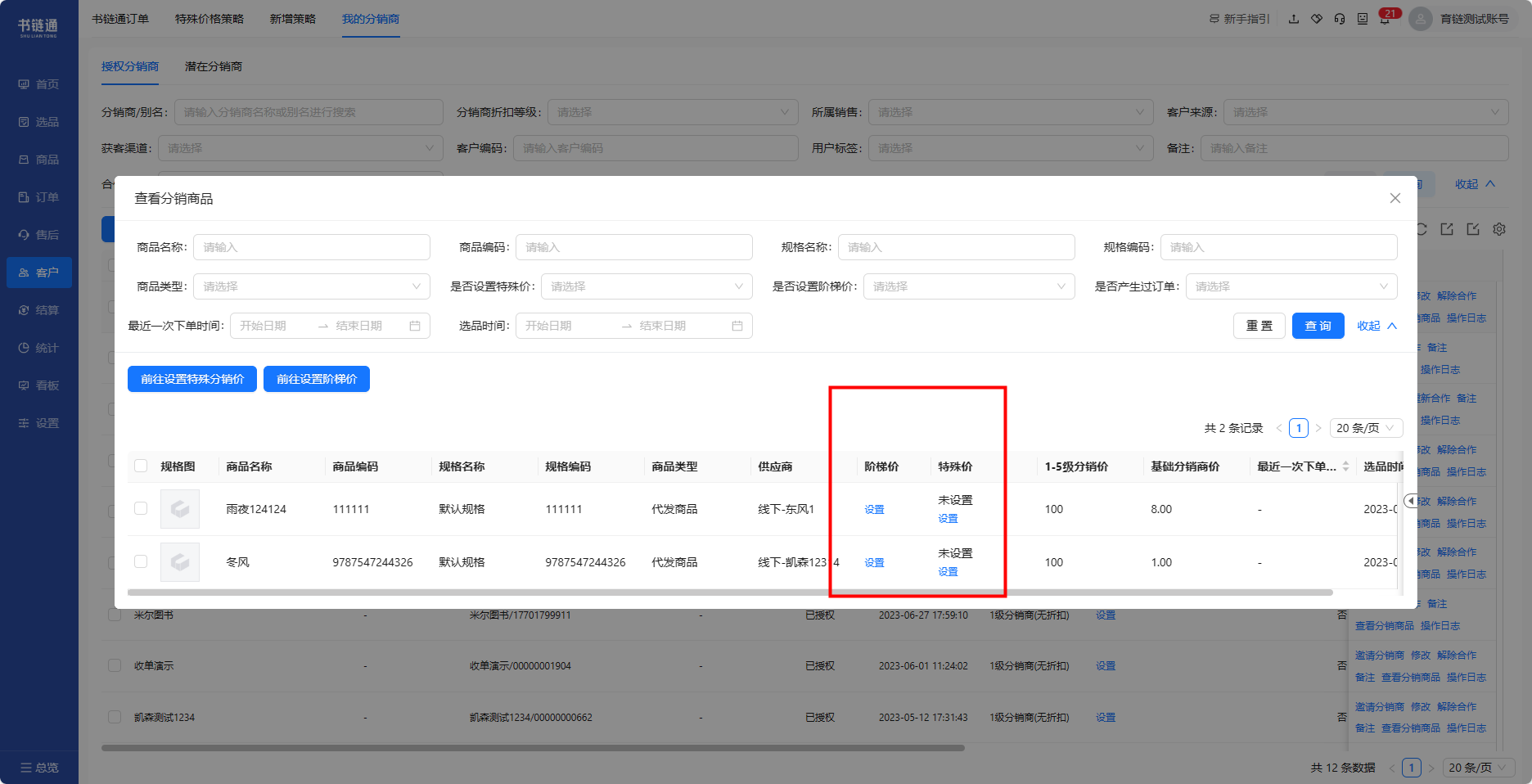
Task: Tick the checkbox for 冬风
Action: pos(141,561)
